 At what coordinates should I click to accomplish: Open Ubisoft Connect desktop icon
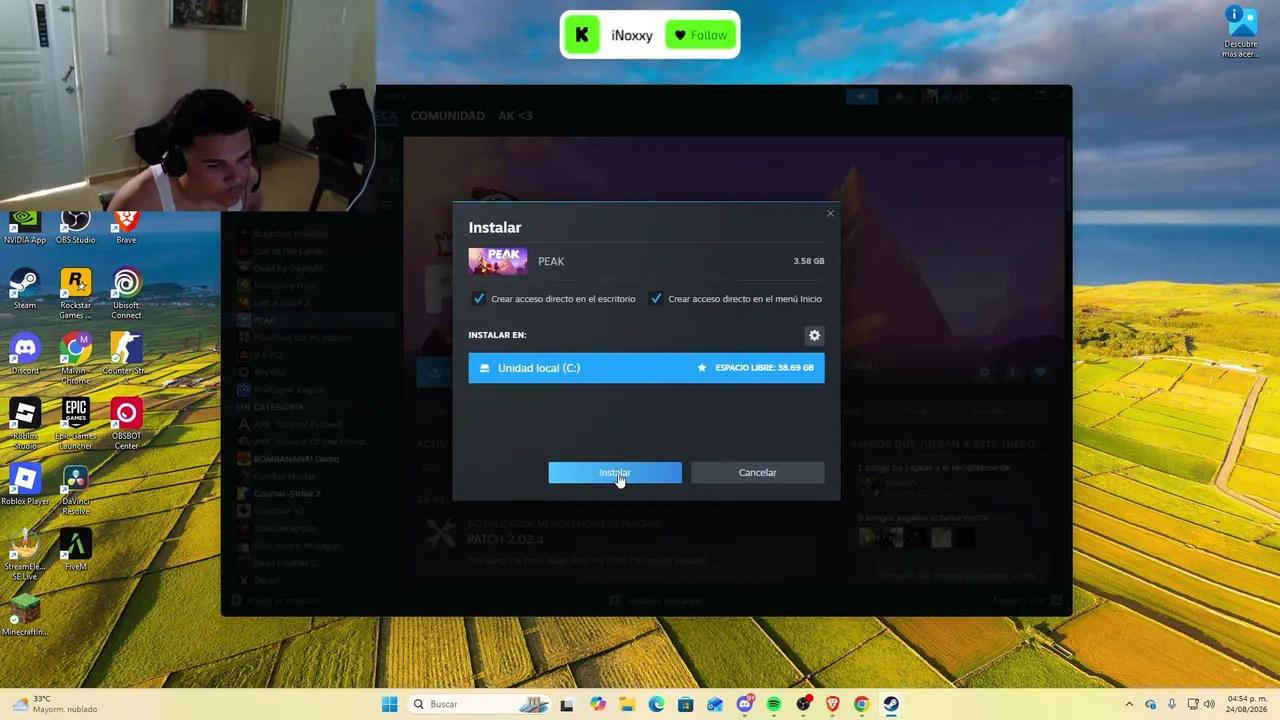pos(126,295)
